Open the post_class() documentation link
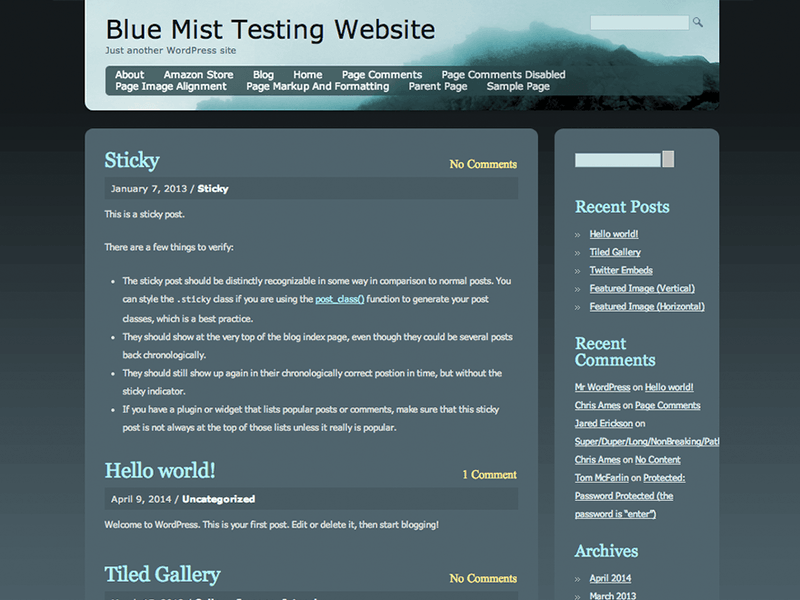The width and height of the screenshot is (800, 600). 338,299
